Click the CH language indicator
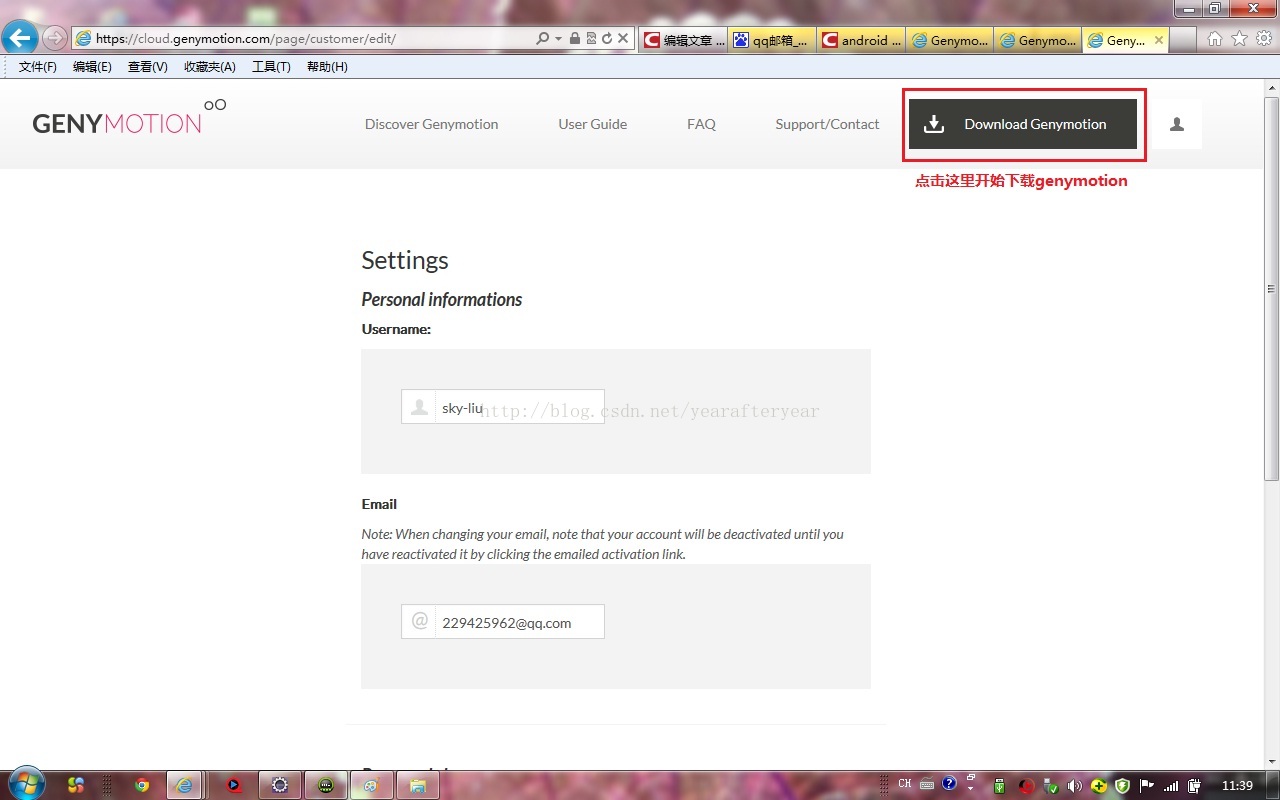This screenshot has height=800, width=1280. click(x=905, y=784)
